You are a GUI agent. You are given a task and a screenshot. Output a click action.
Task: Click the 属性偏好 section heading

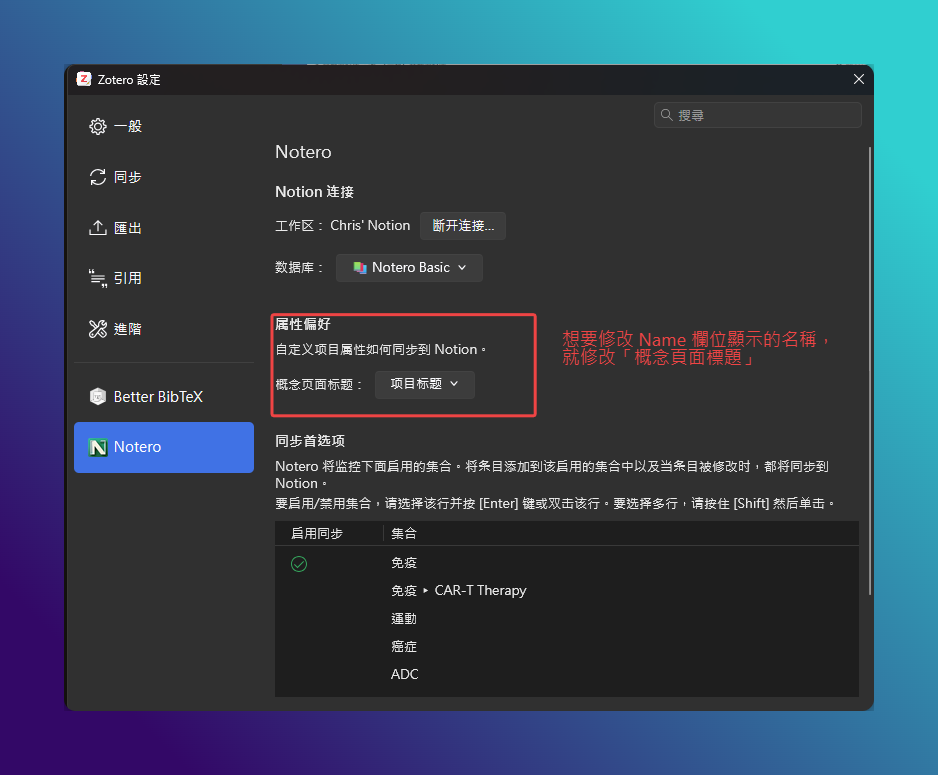point(303,324)
